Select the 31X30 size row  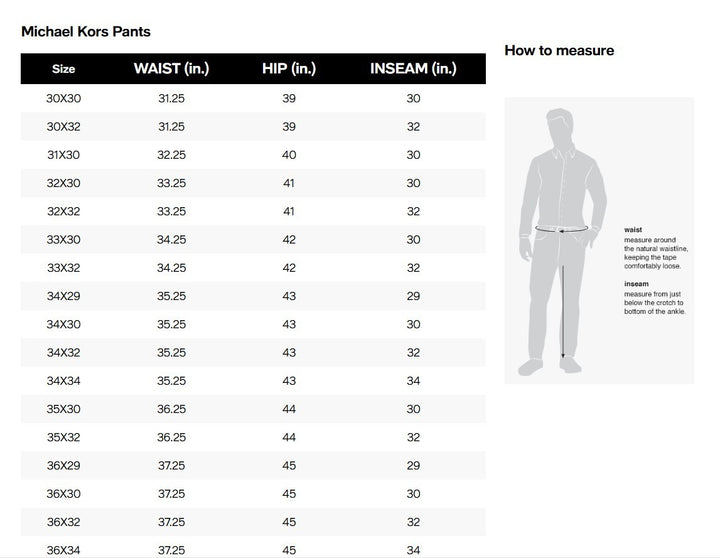pyautogui.click(x=253, y=155)
